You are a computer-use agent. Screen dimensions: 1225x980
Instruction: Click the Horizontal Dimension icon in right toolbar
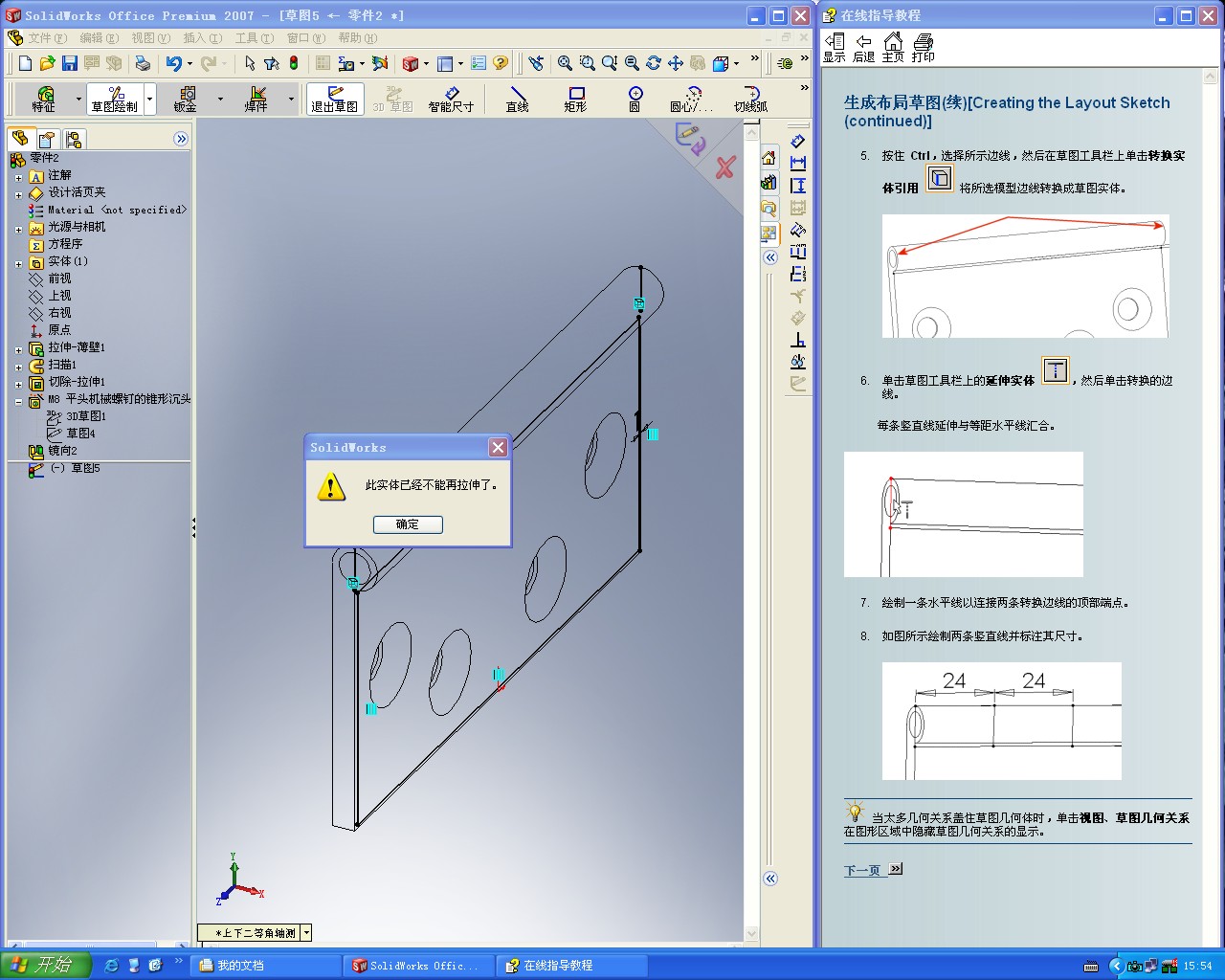tap(798, 163)
